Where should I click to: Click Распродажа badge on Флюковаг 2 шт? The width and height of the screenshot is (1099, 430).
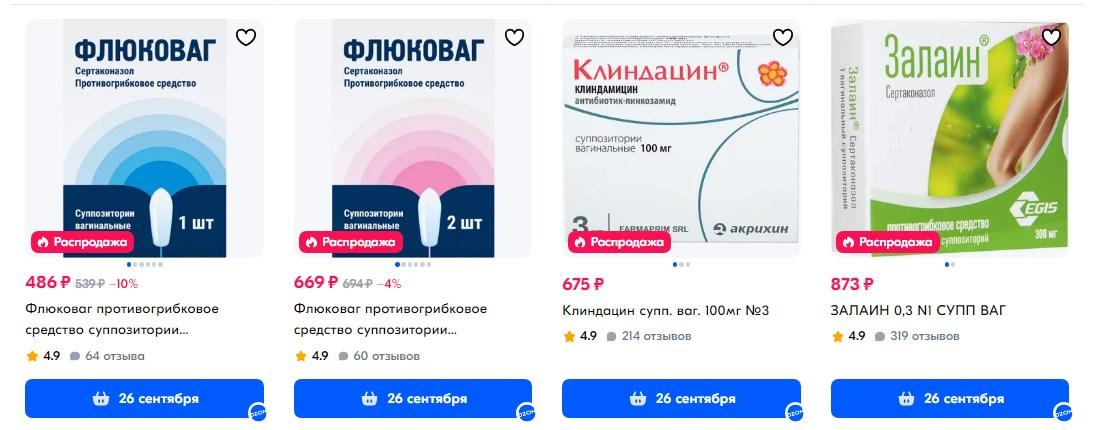350,242
